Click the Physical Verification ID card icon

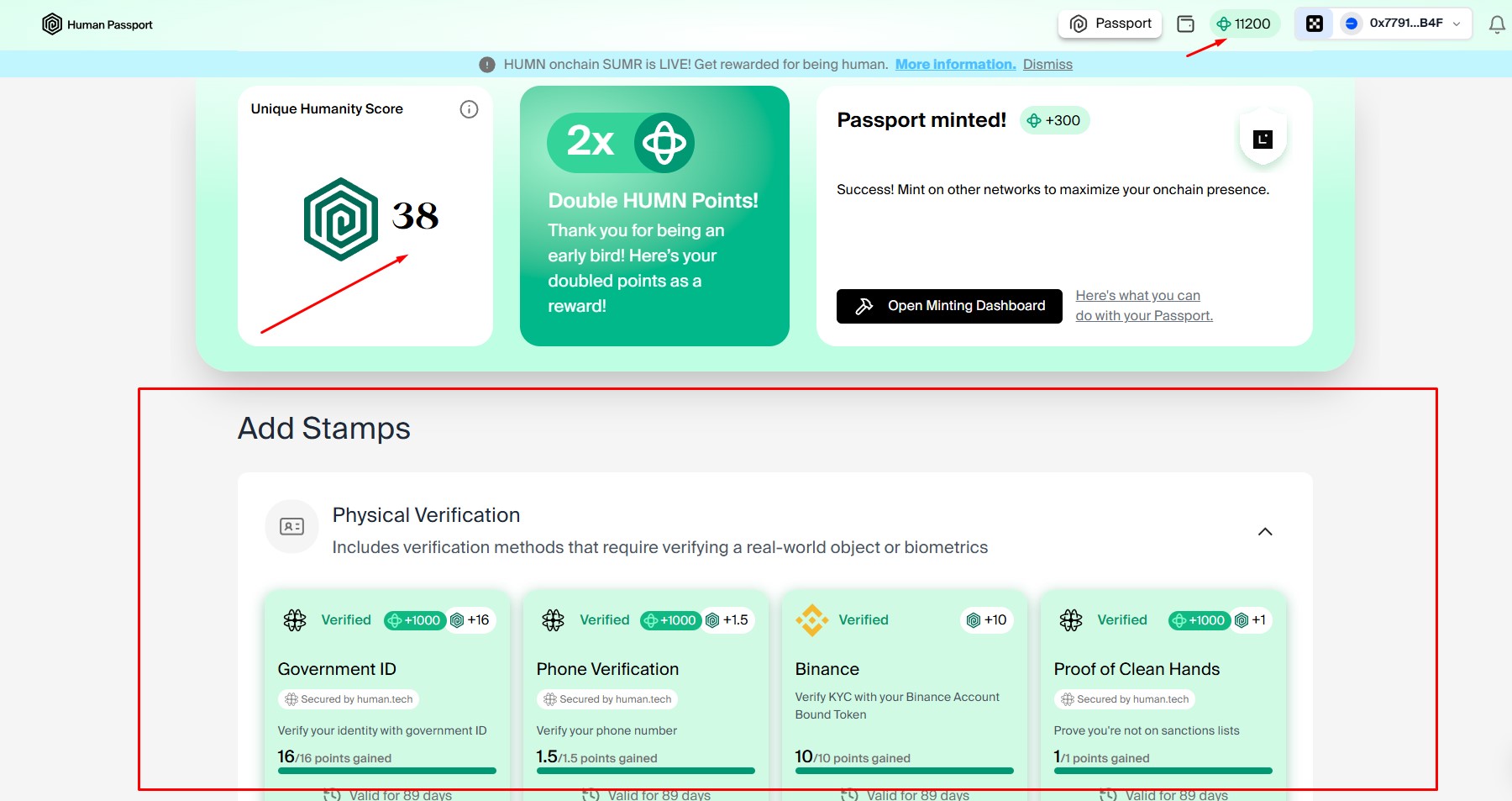(291, 527)
